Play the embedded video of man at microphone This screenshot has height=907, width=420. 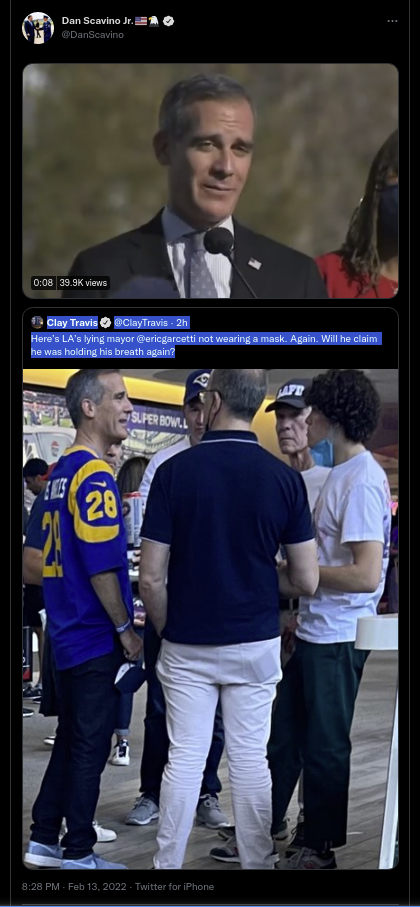click(211, 180)
